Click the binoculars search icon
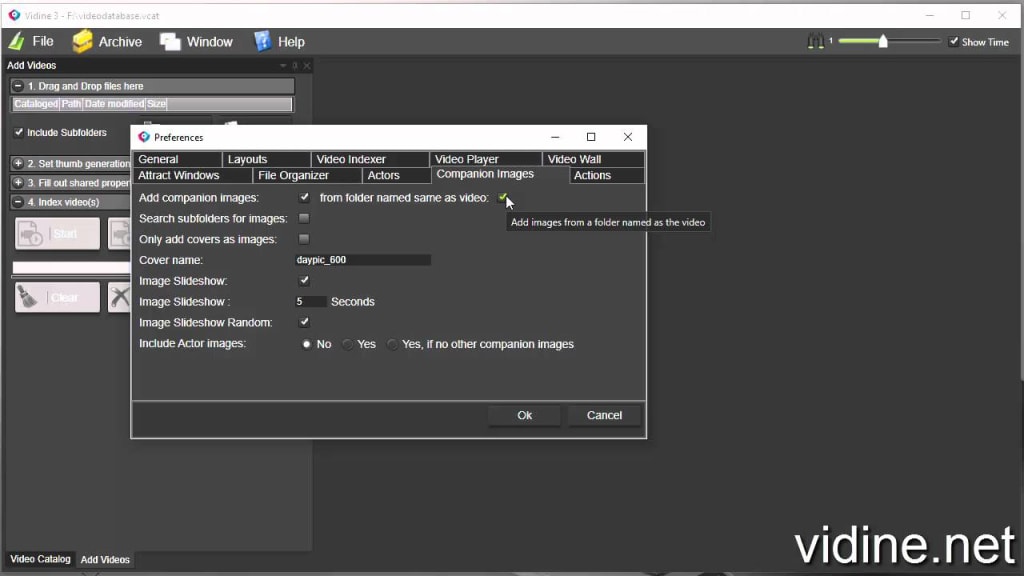This screenshot has width=1024, height=576. (x=816, y=42)
